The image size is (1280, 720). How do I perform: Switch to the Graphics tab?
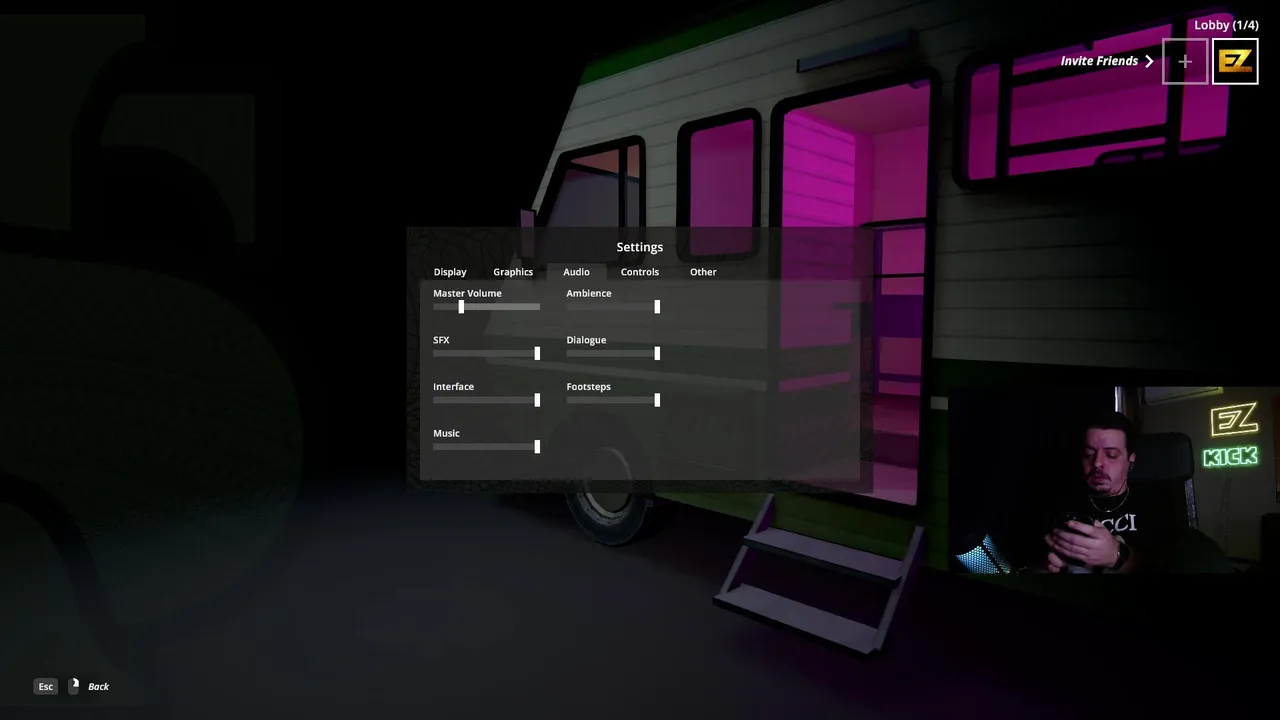tap(513, 272)
